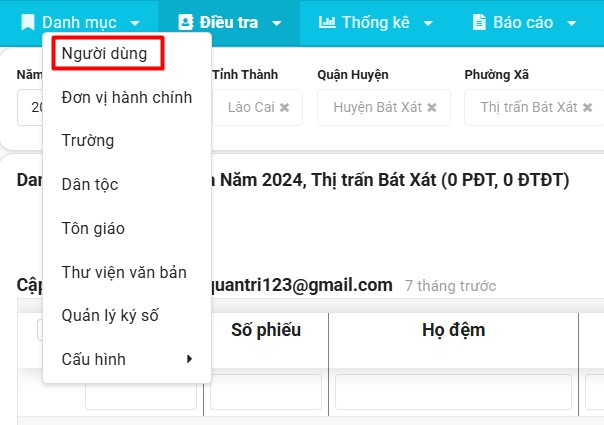604x425 pixels.
Task: Open the Quản lý ký số item
Action: pyautogui.click(x=110, y=316)
